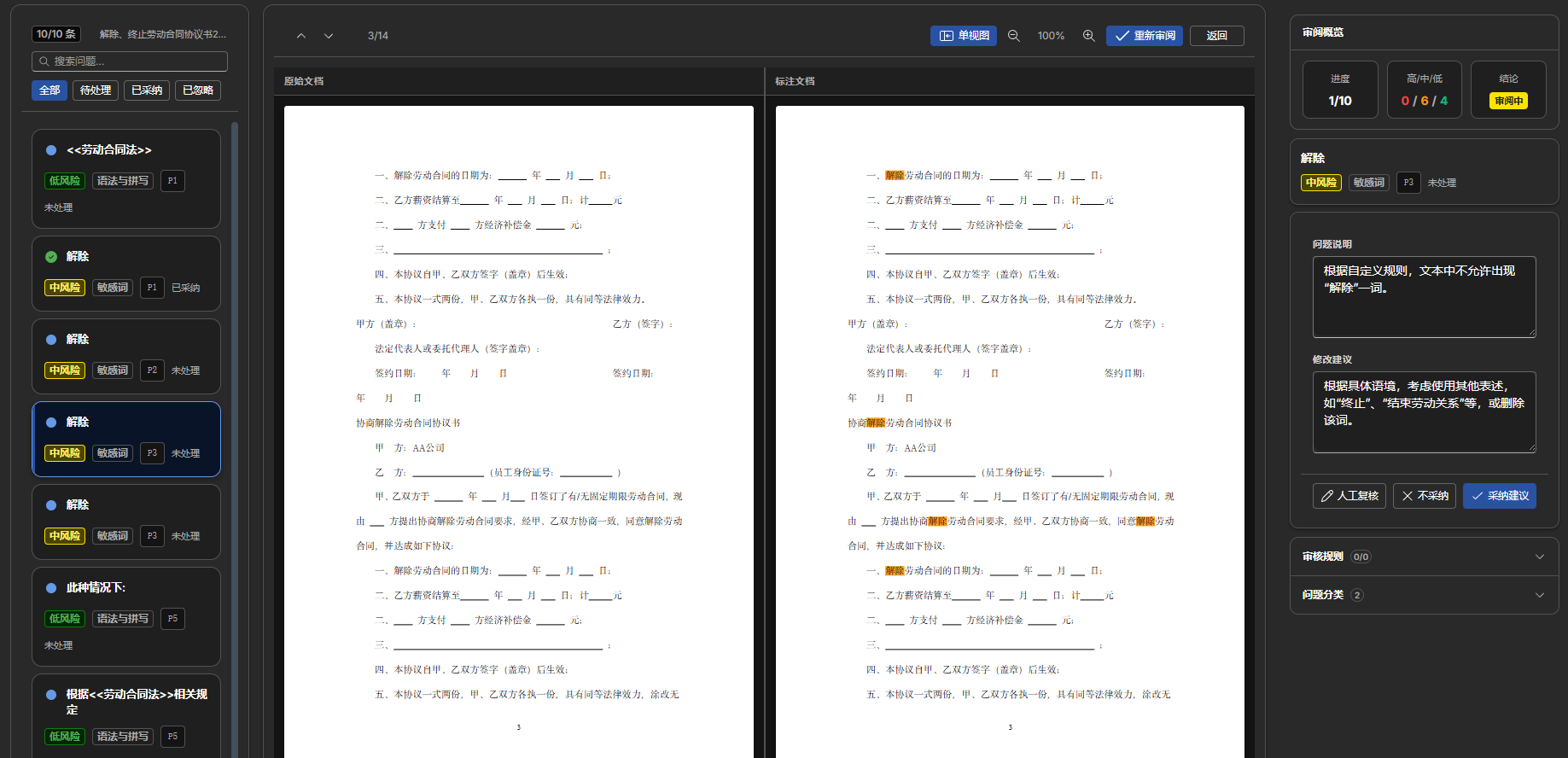Click the 返回 back button
The width and height of the screenshot is (1568, 758).
[x=1217, y=36]
